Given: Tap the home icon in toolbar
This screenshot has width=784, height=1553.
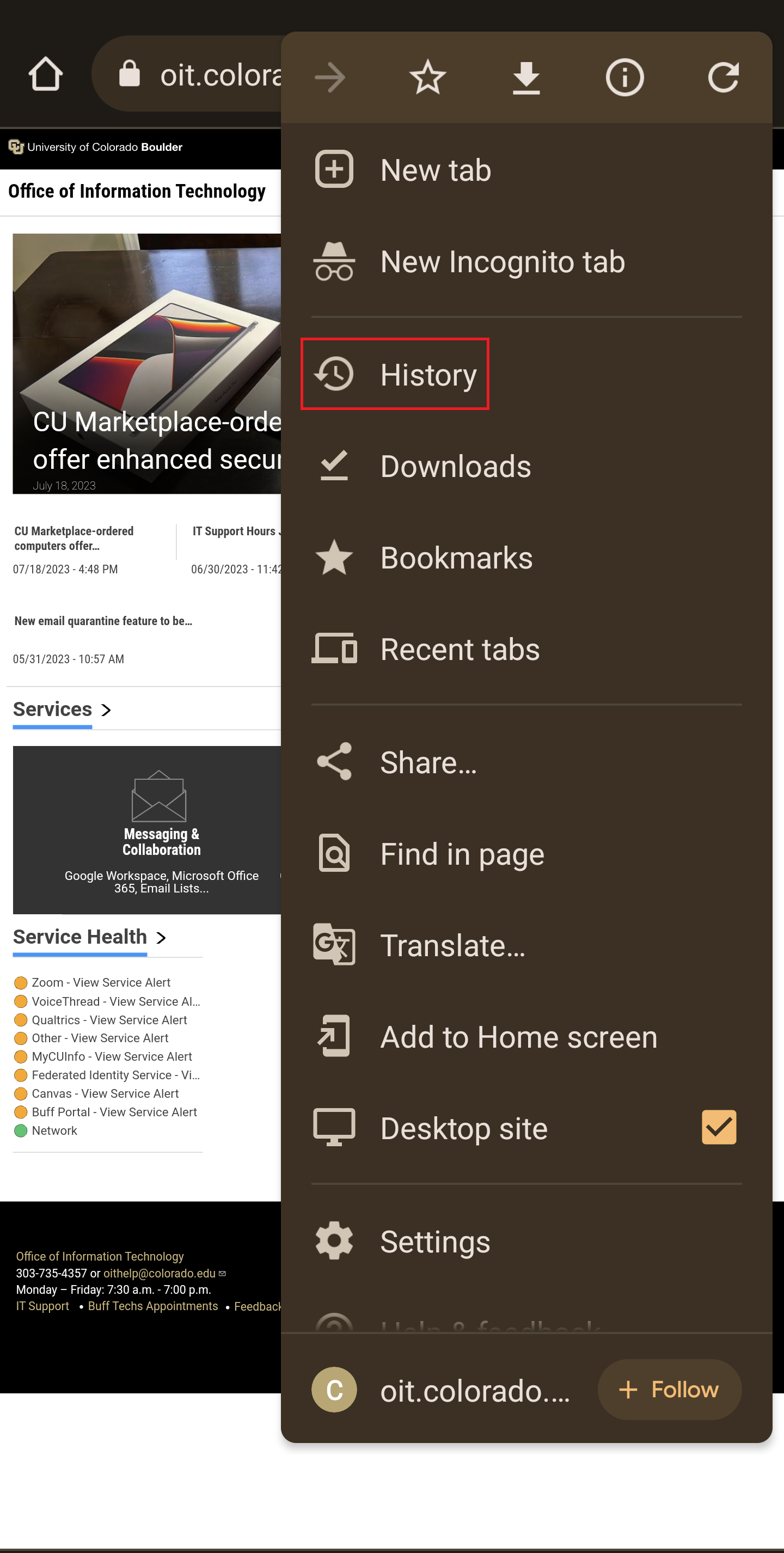Looking at the screenshot, I should [46, 75].
